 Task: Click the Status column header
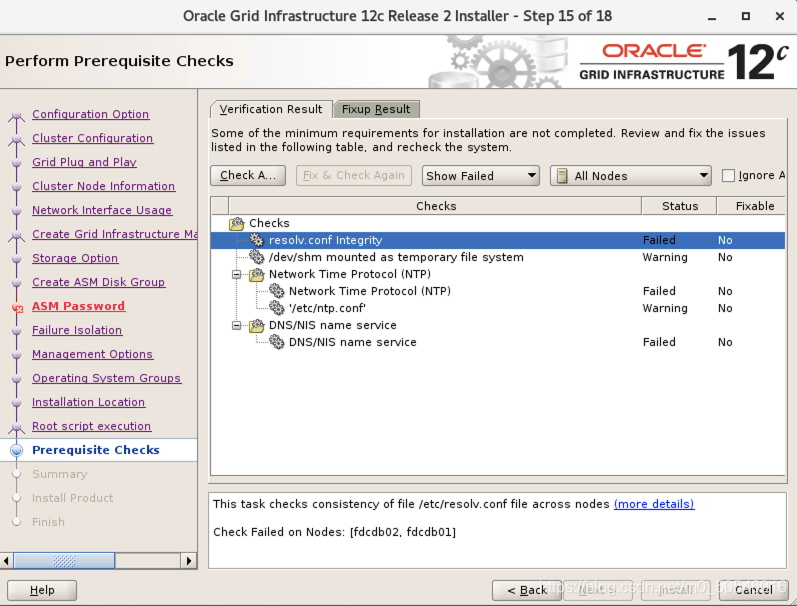coord(680,206)
